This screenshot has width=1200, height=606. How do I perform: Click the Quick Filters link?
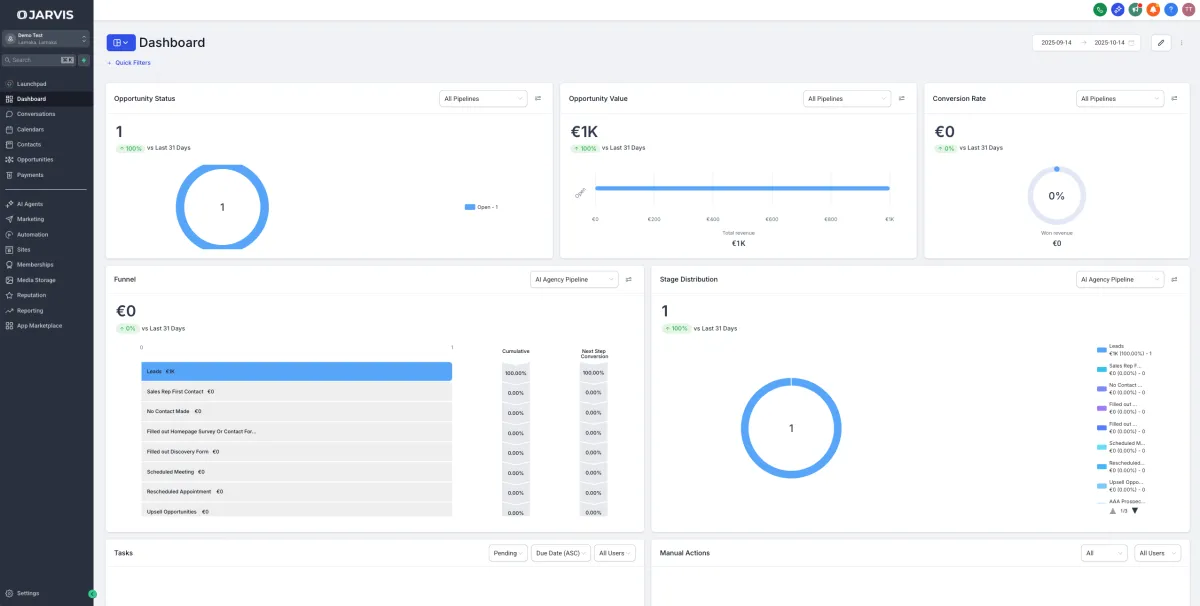coord(129,63)
